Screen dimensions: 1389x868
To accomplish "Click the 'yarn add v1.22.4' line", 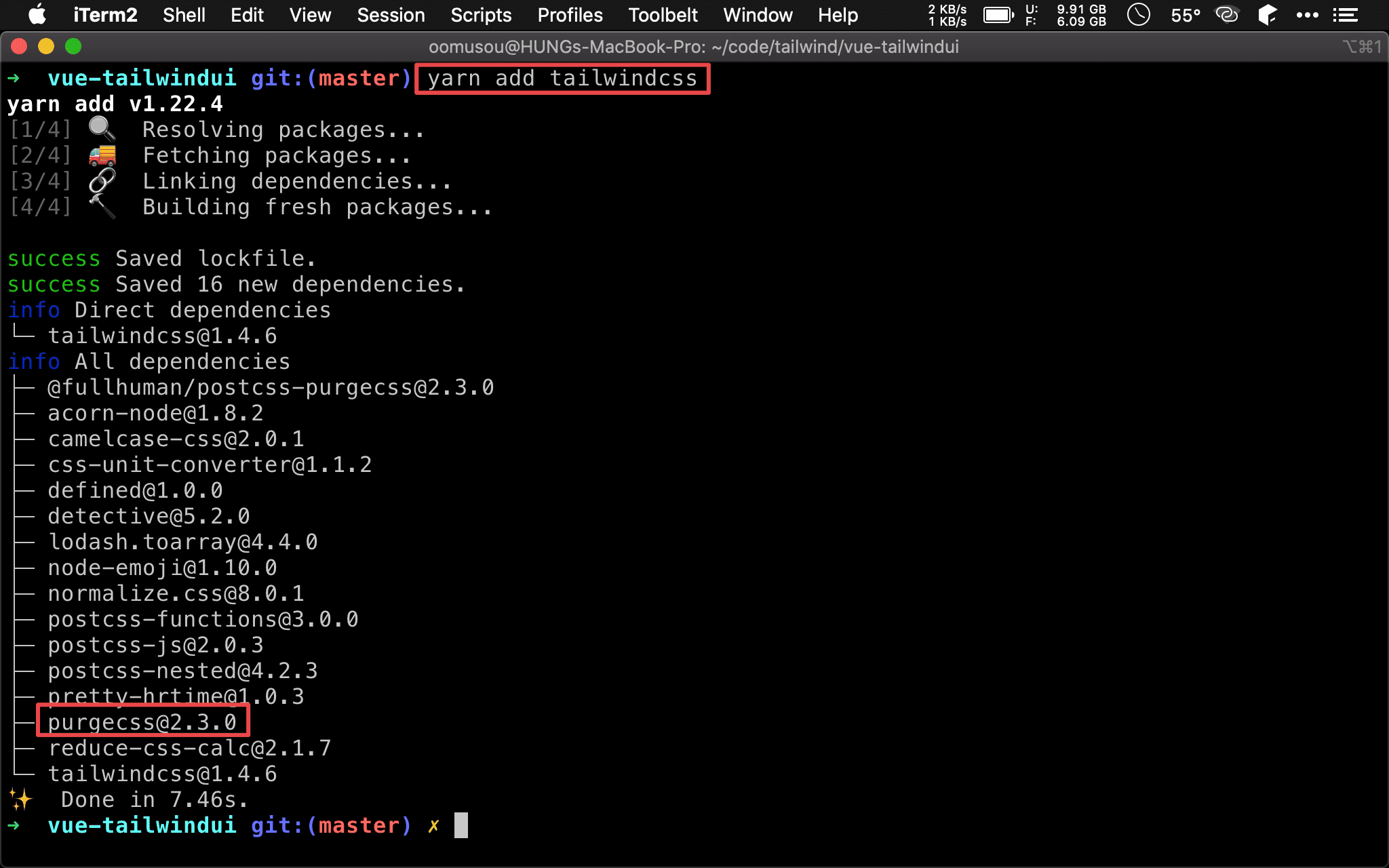I will click(x=115, y=104).
